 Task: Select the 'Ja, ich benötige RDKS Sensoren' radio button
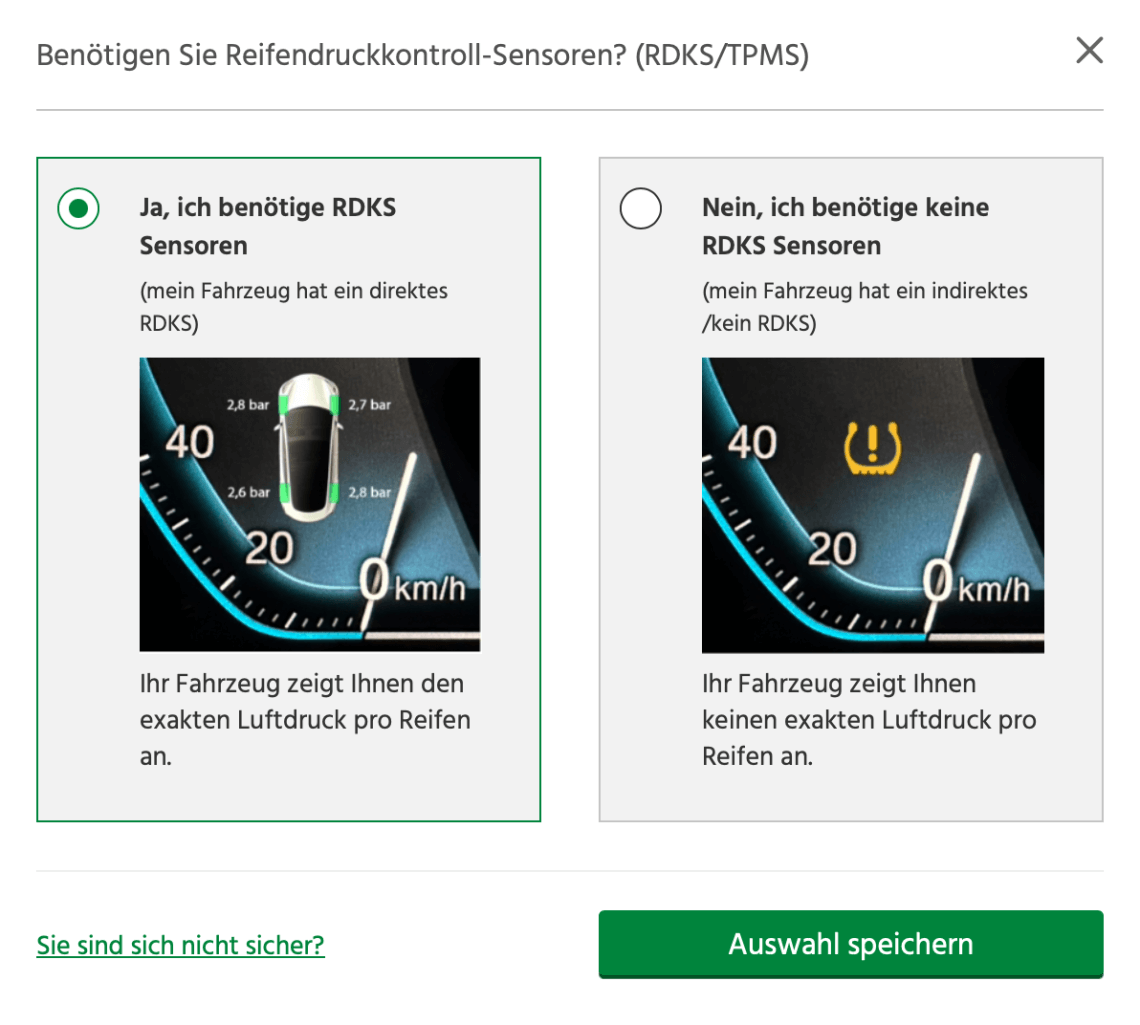pyautogui.click(x=78, y=208)
